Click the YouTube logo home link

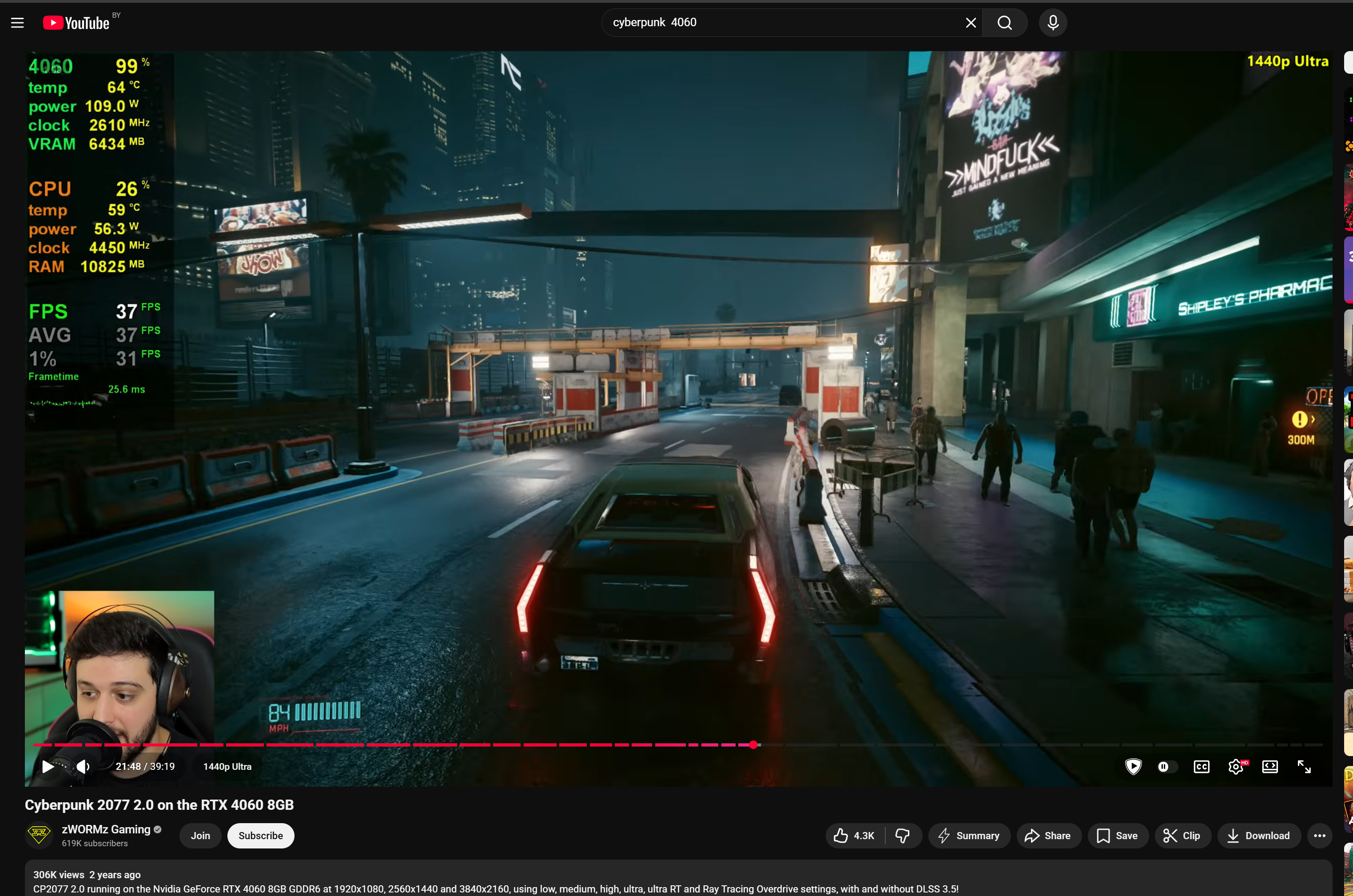[x=76, y=23]
